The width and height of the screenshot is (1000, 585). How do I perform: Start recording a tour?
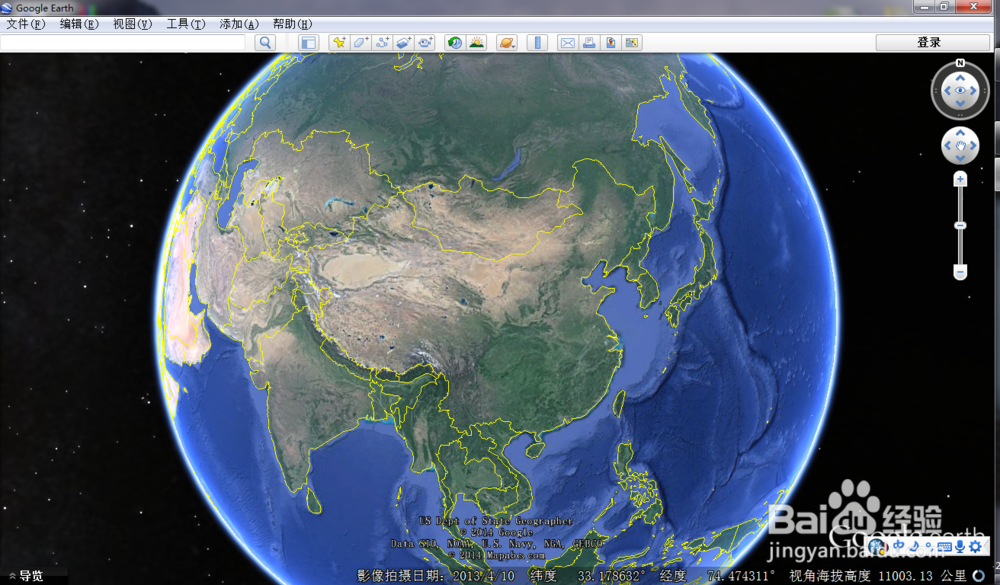pos(425,43)
